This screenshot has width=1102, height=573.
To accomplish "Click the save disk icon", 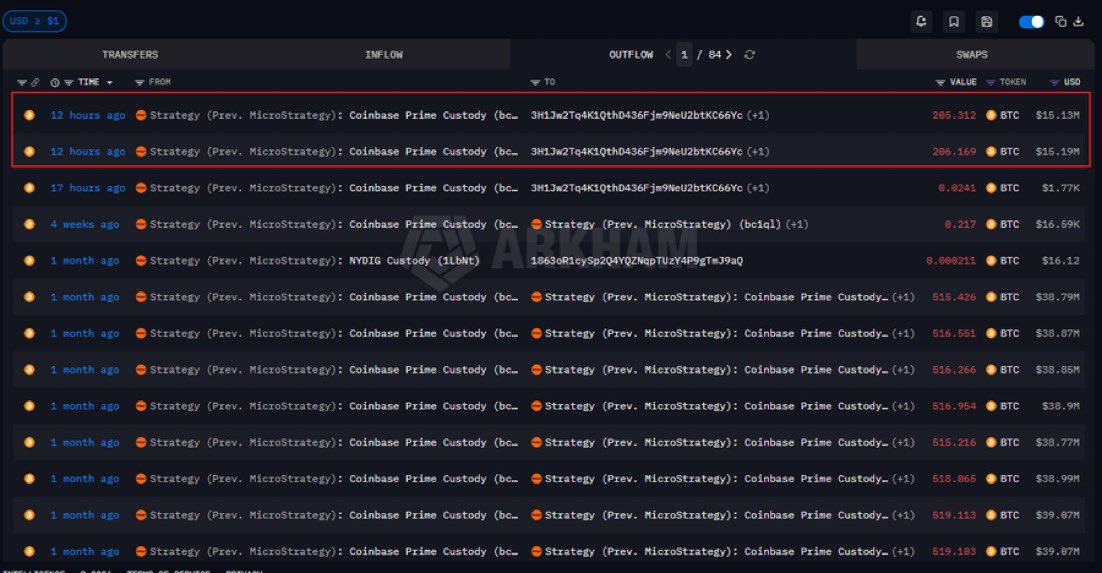I will (x=987, y=21).
